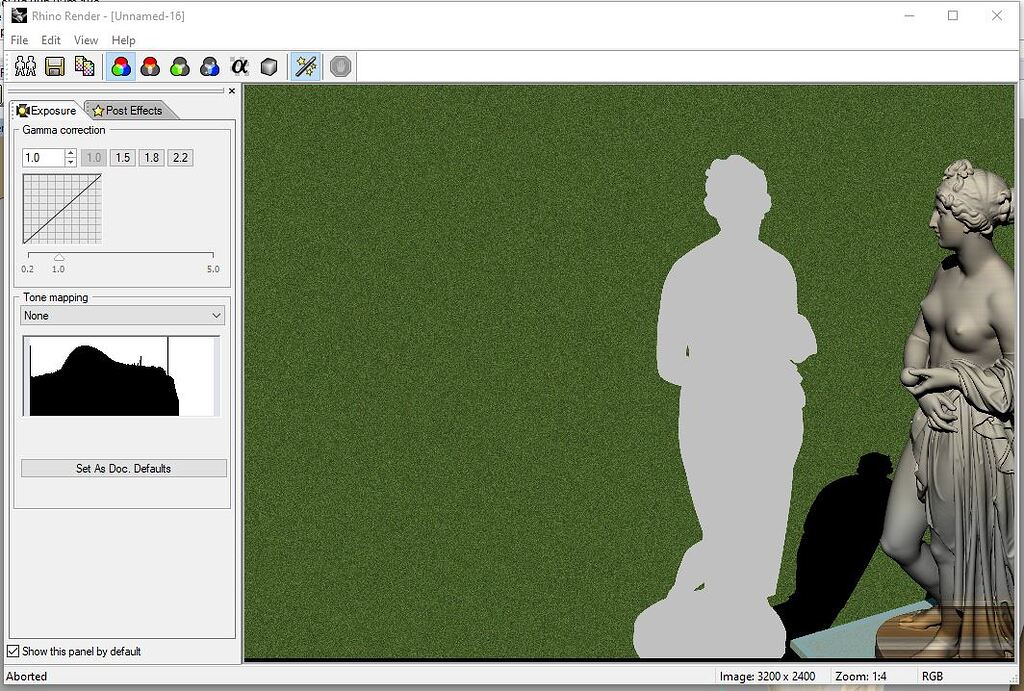
Task: Toggle off the stop-sign render control
Action: pos(340,66)
